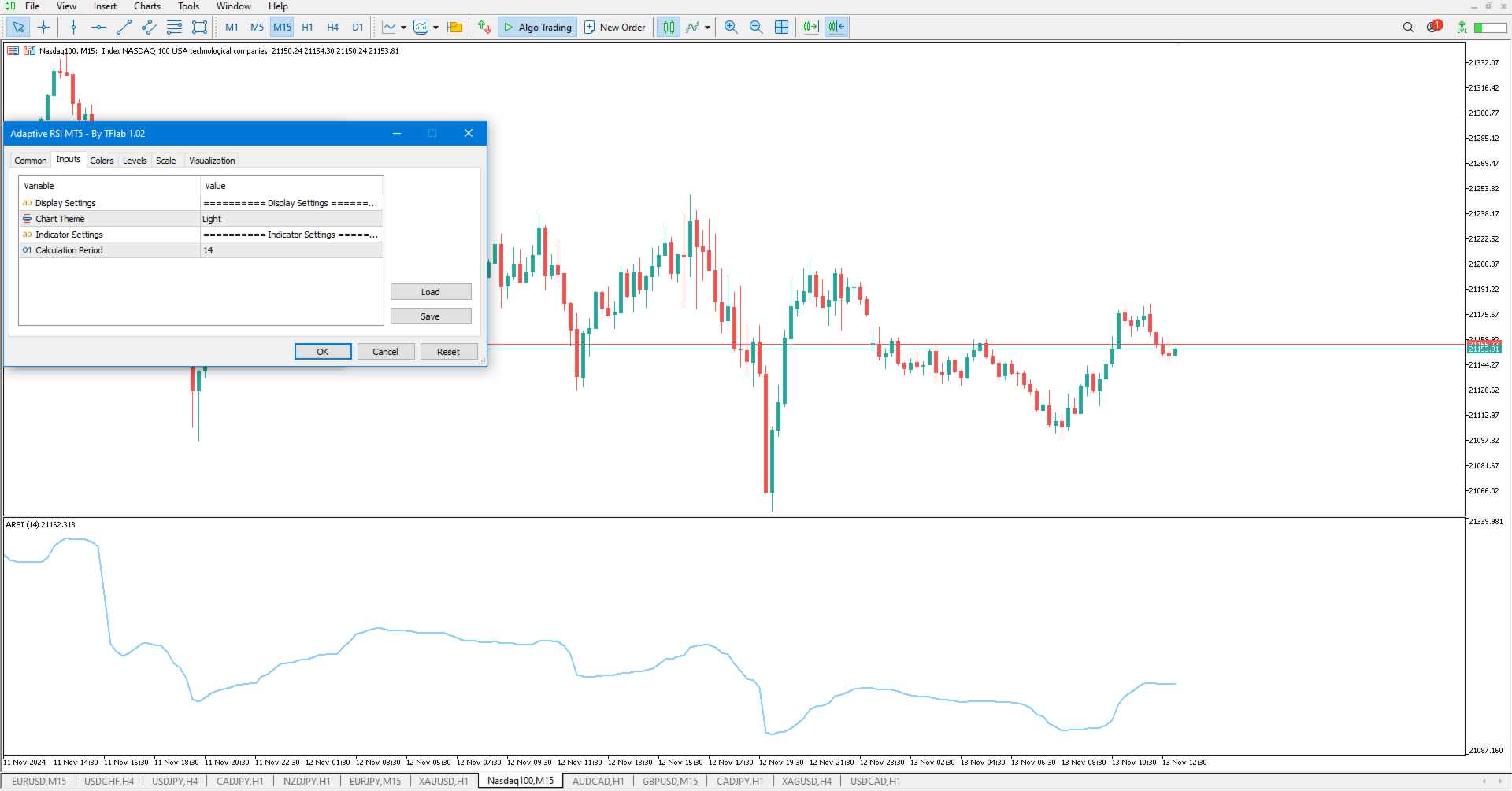
Task: Click Reset in the Adaptive RSI dialog
Action: click(448, 351)
